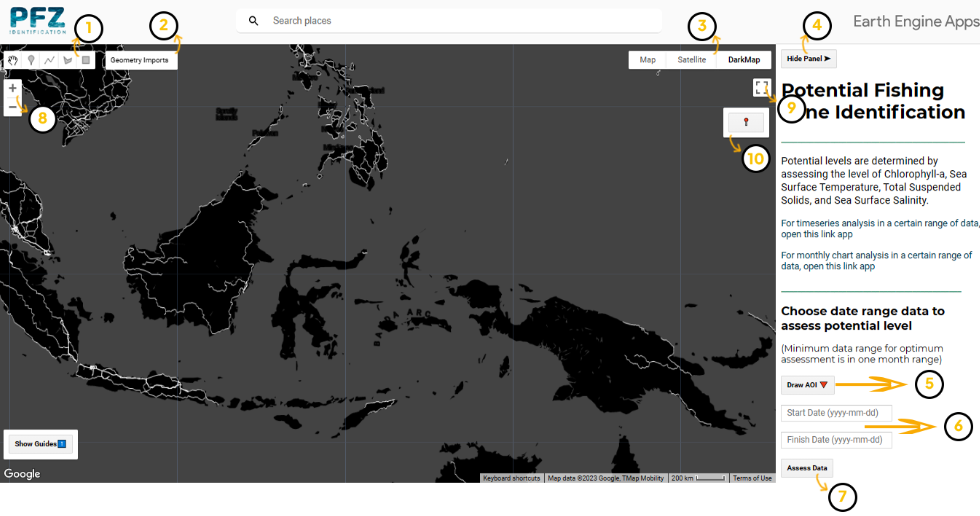Expand the Draw AOI dropdown

[x=808, y=385]
